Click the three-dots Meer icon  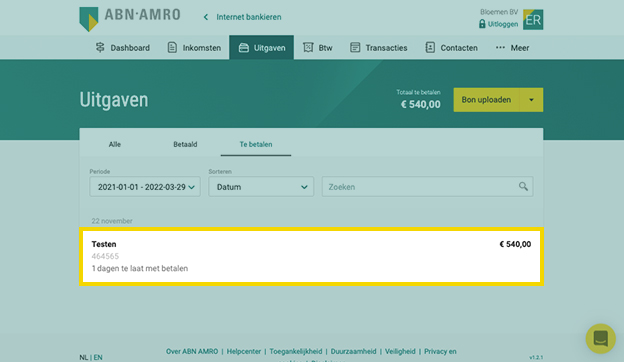500,47
